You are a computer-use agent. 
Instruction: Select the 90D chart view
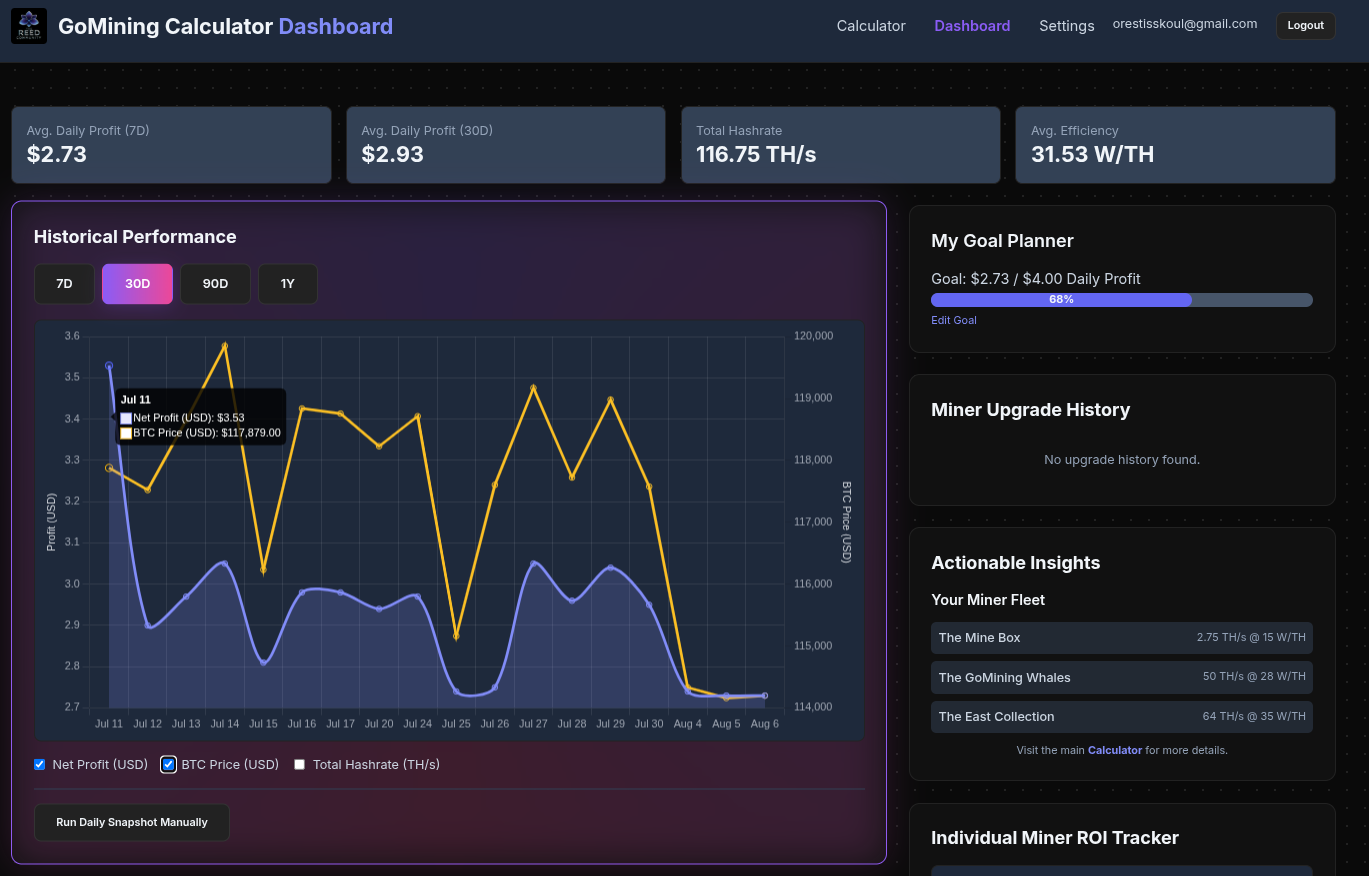215,283
